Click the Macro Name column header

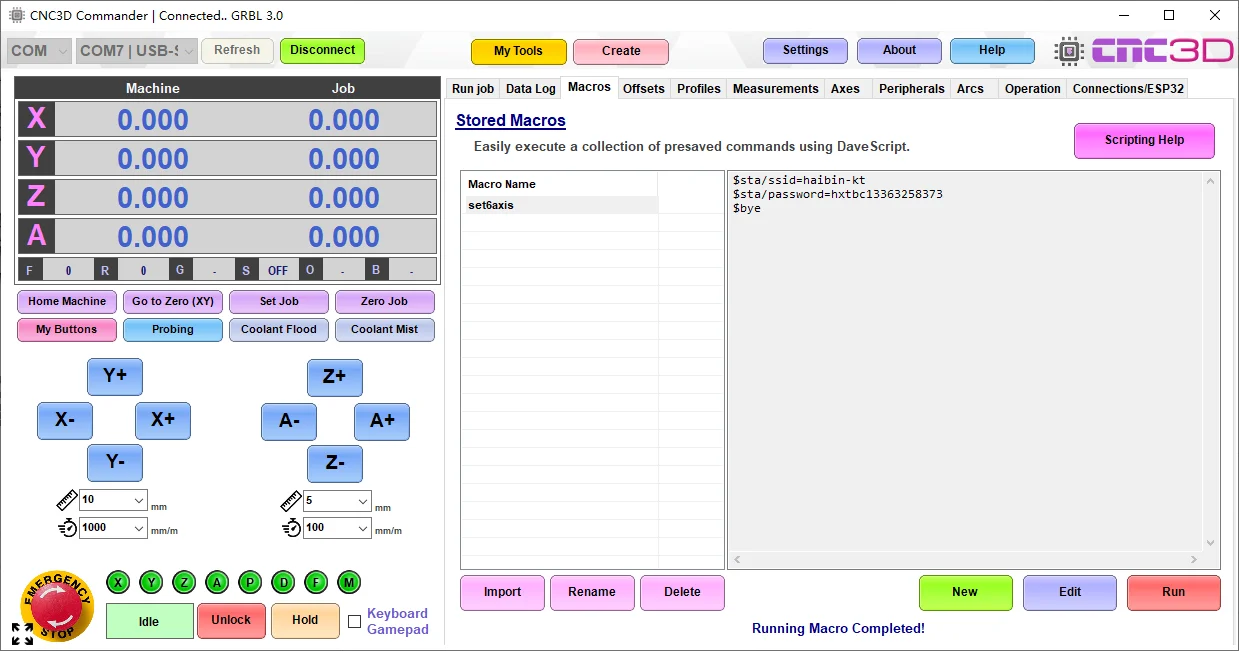tap(559, 184)
